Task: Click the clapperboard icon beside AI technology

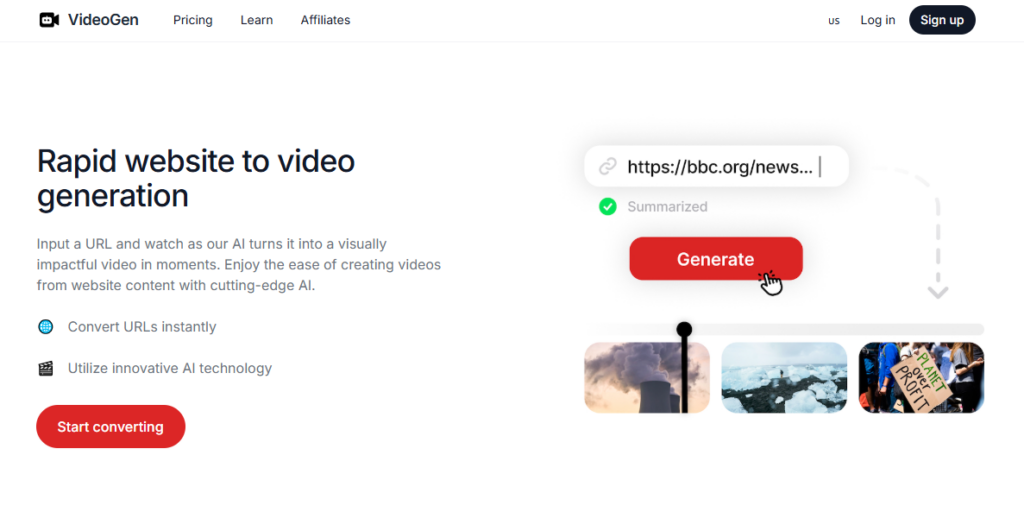Action: point(46,368)
